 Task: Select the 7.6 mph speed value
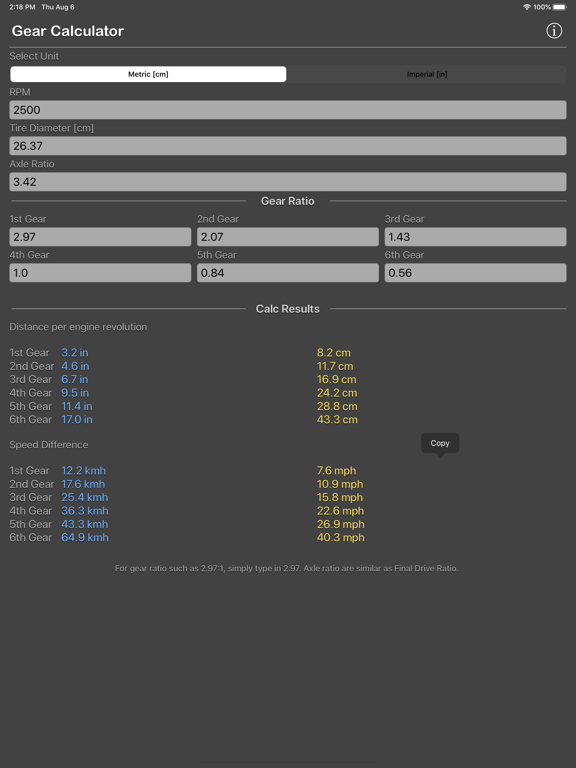pos(336,471)
